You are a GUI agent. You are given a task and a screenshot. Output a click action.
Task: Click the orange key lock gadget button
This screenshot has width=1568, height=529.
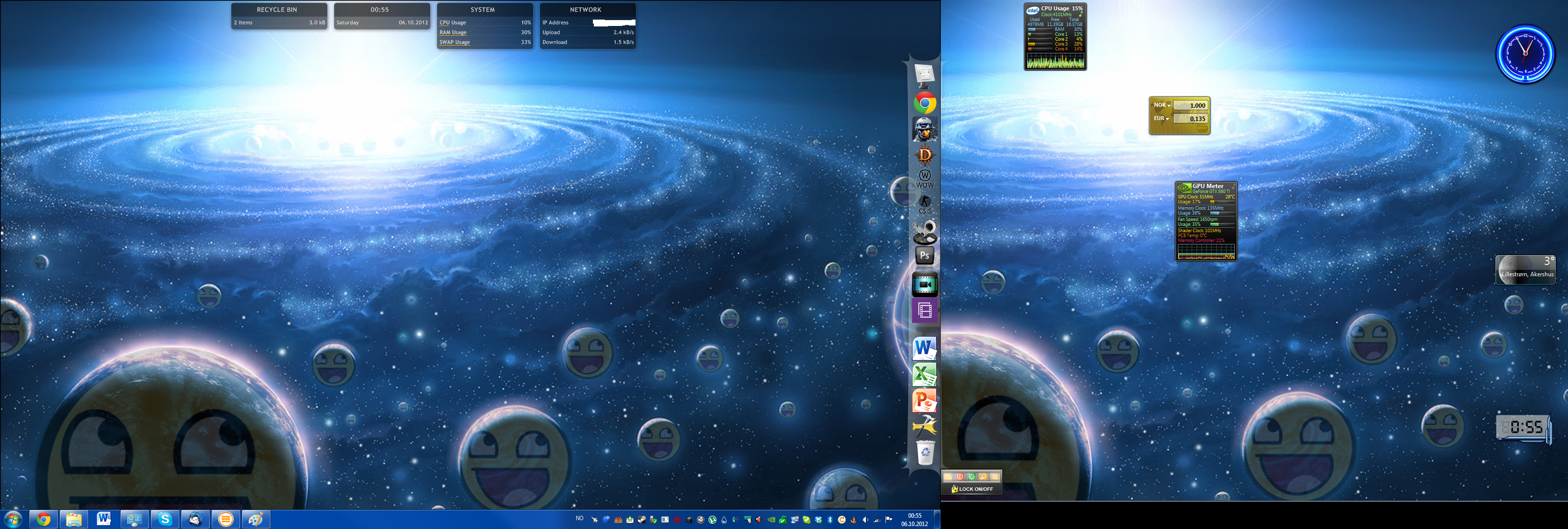(983, 477)
